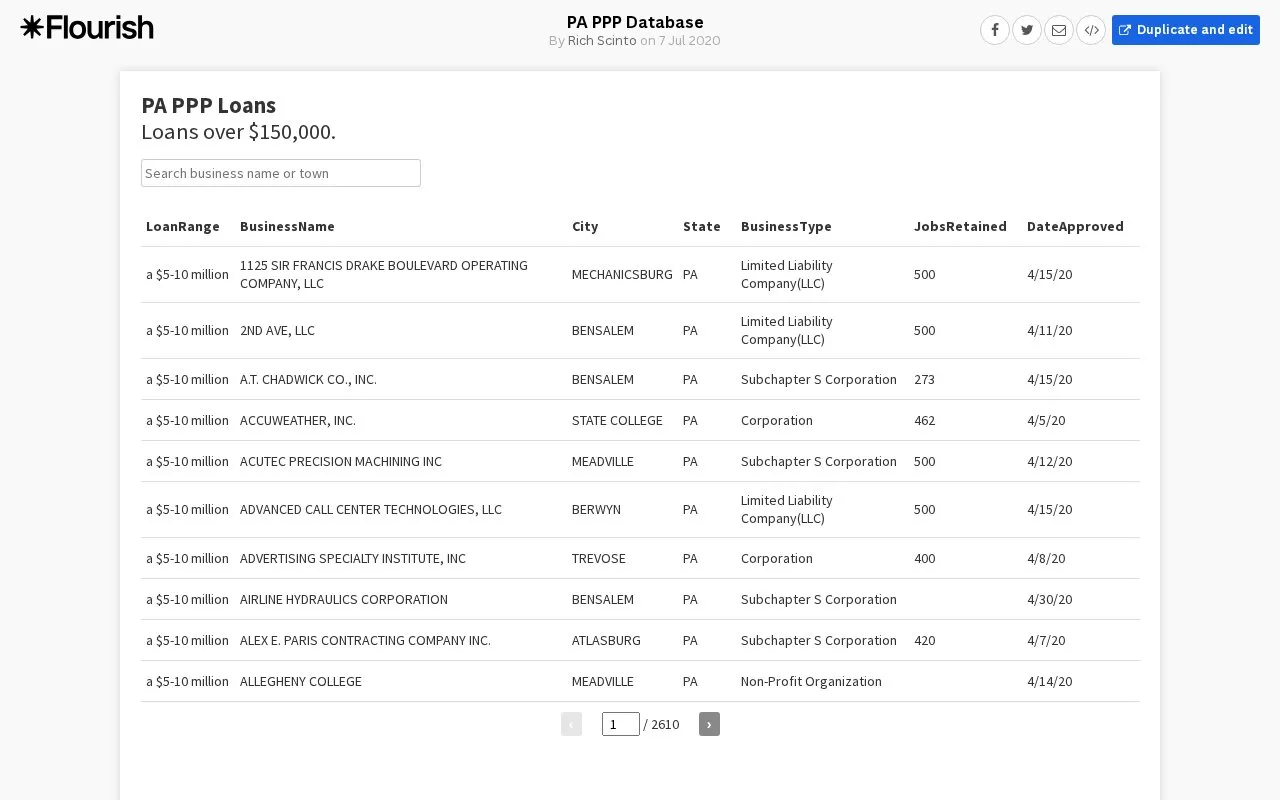Select ALLEGHENY COLLEGE business name
The image size is (1280, 800).
coord(301,681)
